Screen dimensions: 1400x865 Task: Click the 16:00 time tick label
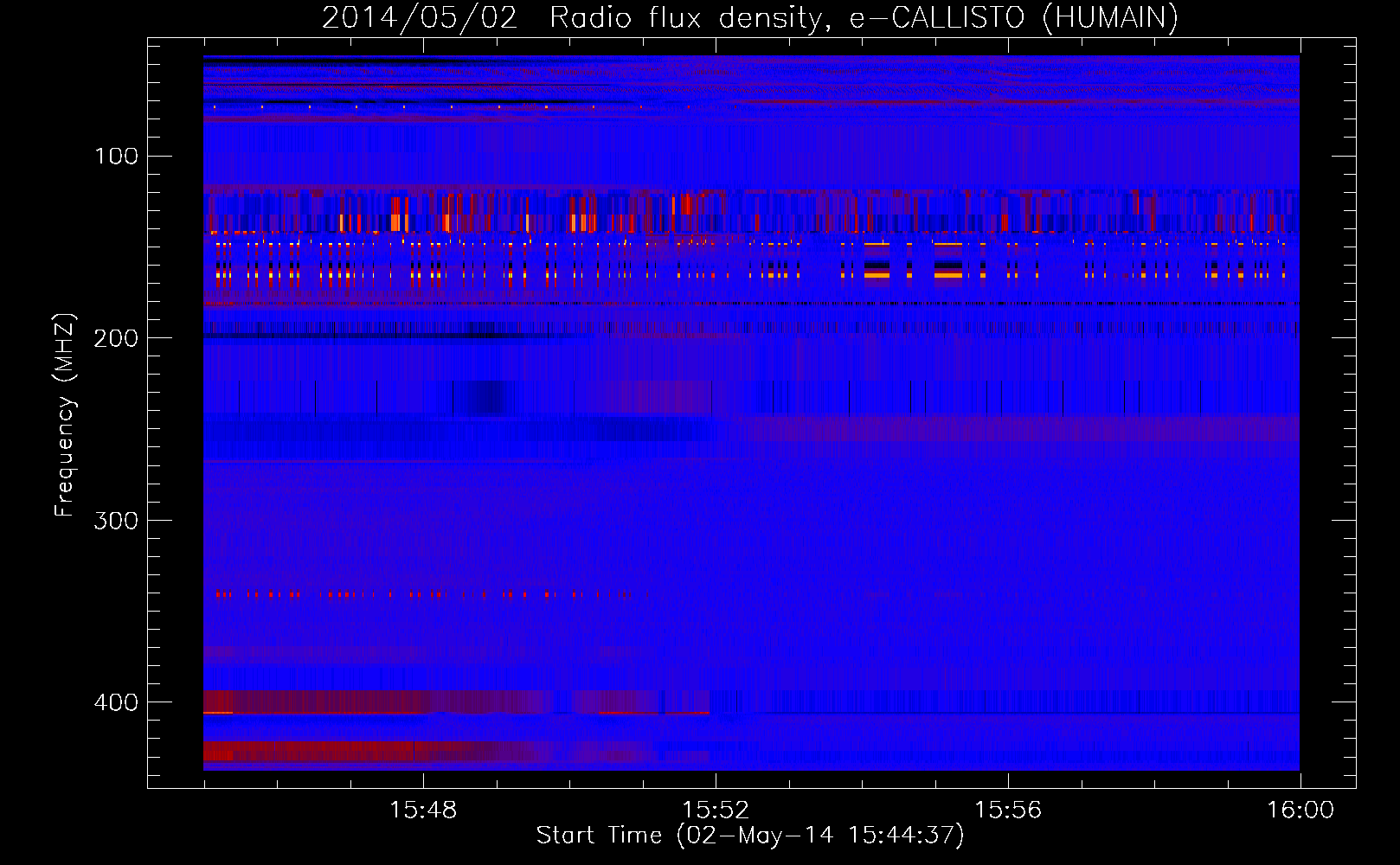pos(1300,811)
